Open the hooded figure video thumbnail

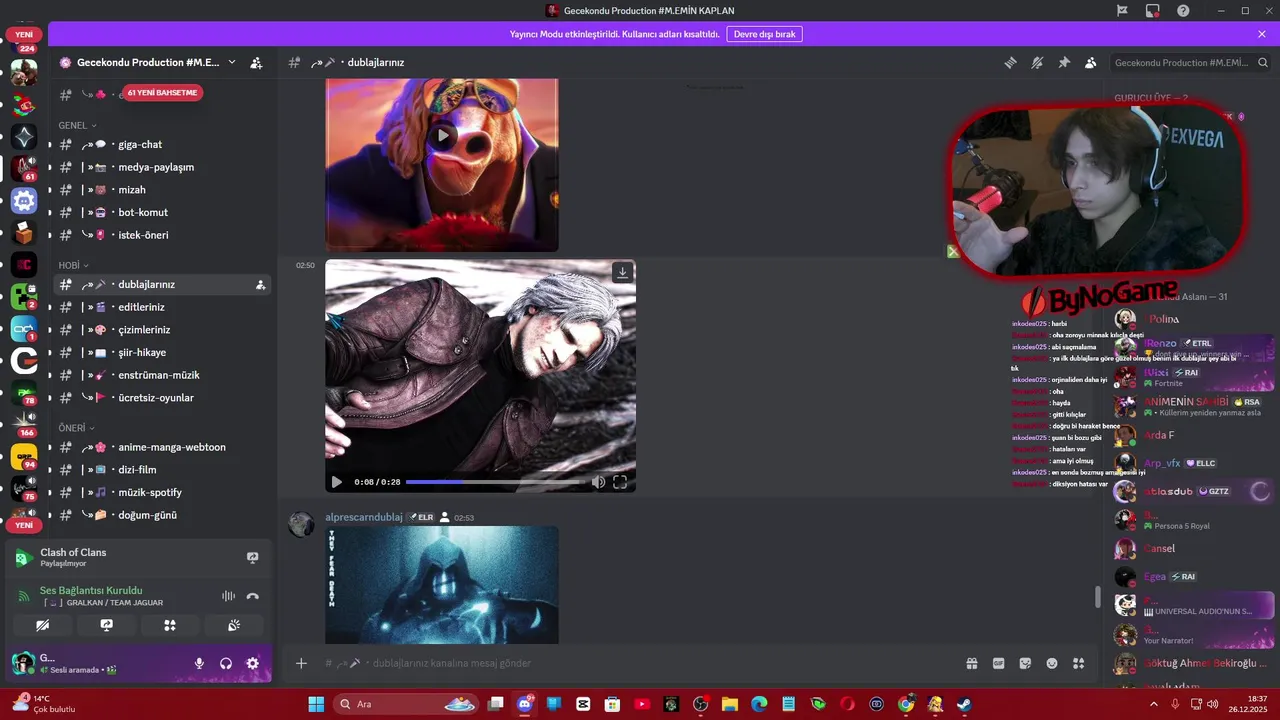pos(442,585)
